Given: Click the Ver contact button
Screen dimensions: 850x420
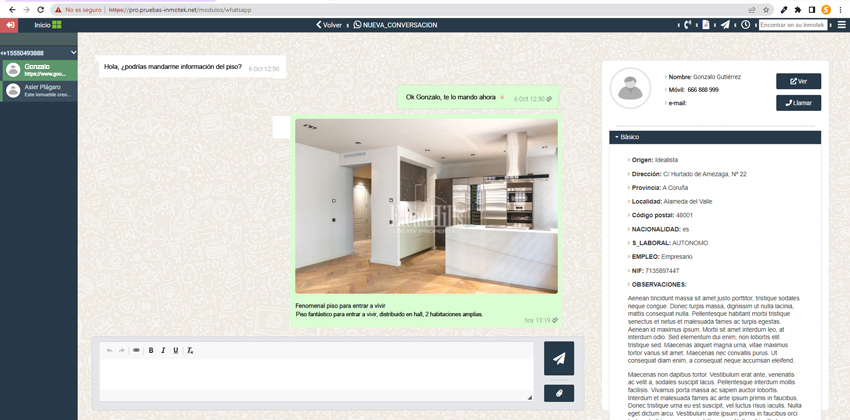Looking at the screenshot, I should pyautogui.click(x=799, y=81).
